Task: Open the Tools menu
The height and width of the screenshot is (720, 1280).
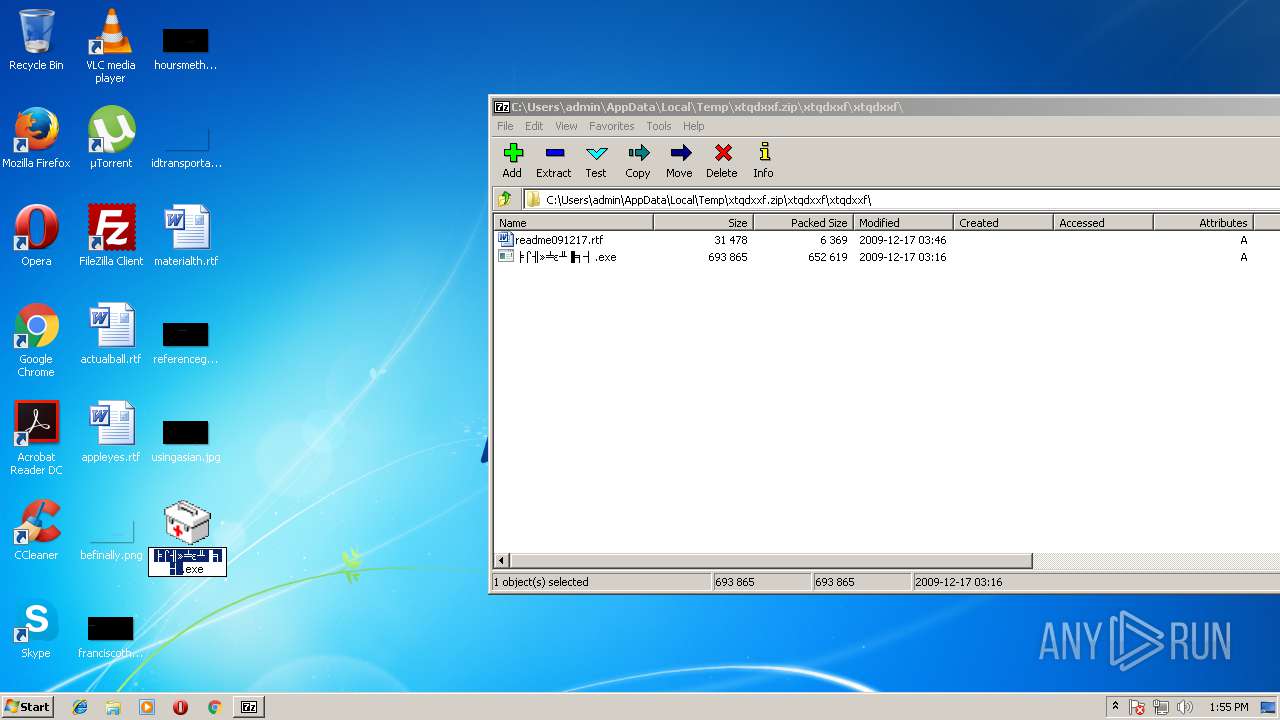Action: click(x=658, y=126)
